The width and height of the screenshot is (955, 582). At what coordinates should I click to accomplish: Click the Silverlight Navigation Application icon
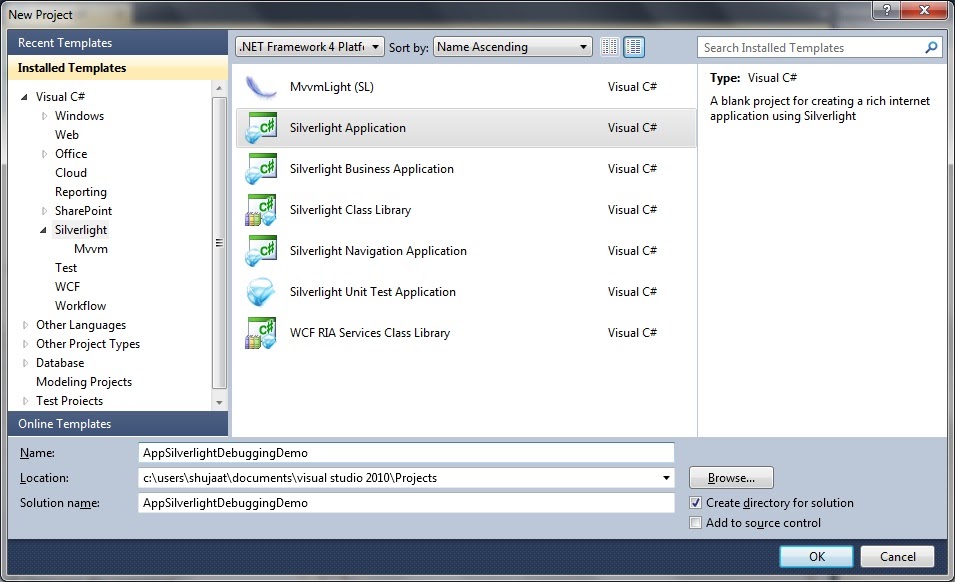tap(261, 251)
